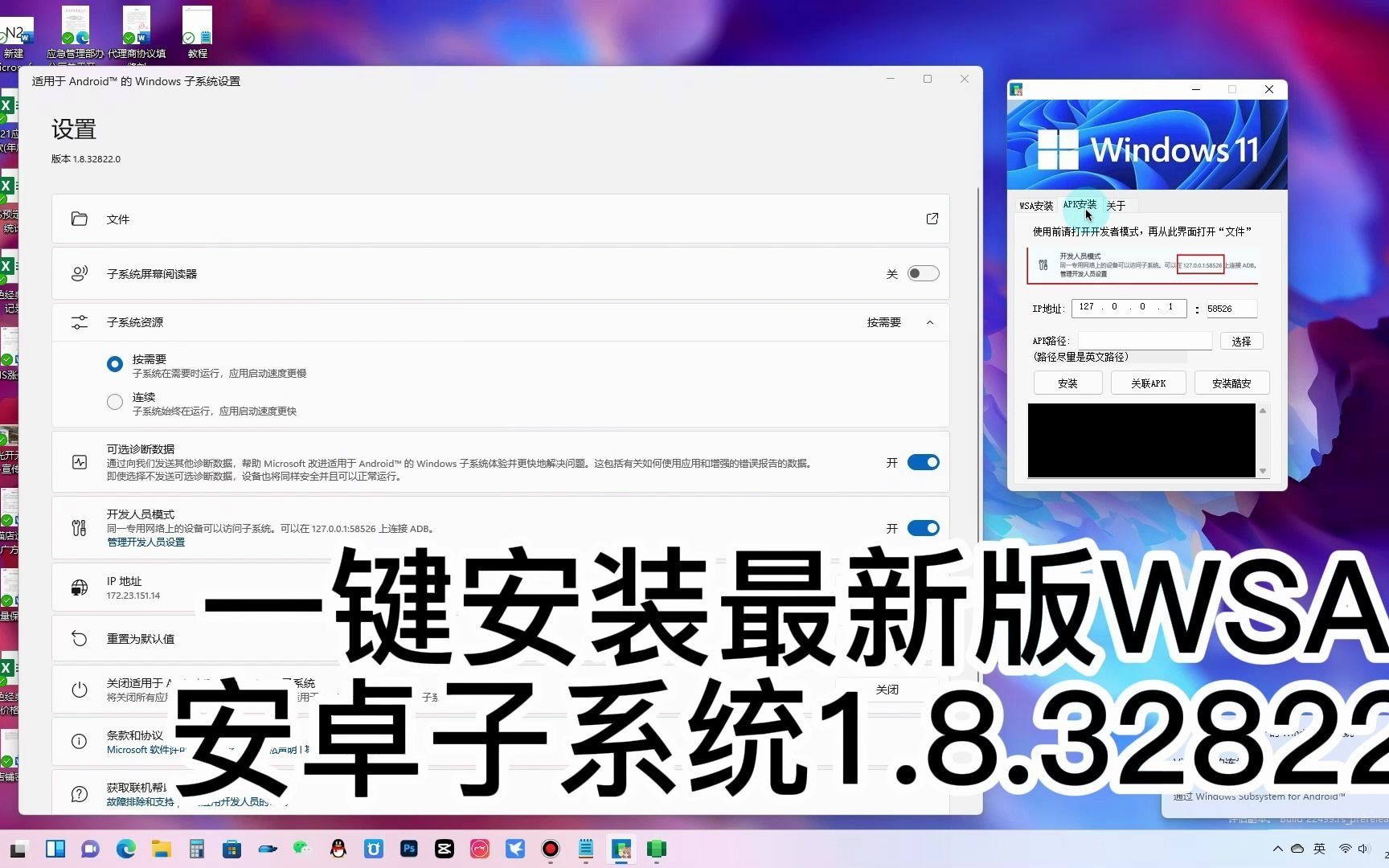
Task: Open WeChat from the taskbar
Action: (302, 849)
